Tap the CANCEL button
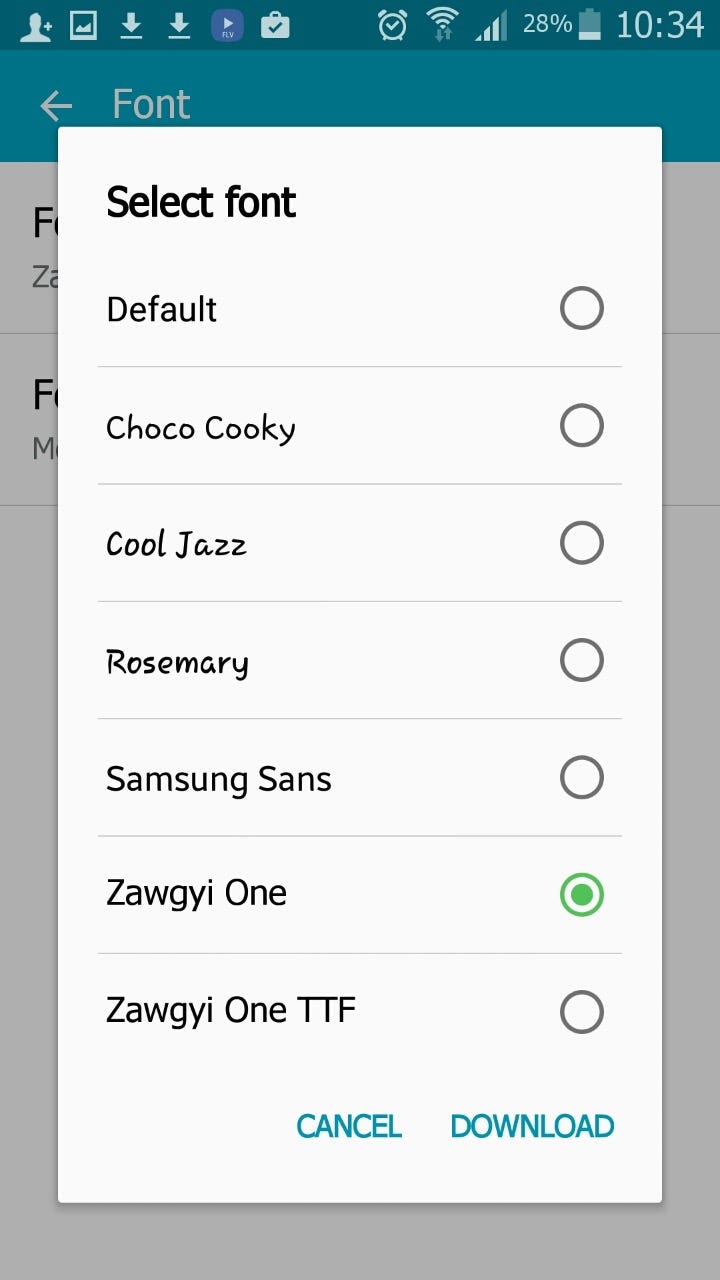This screenshot has height=1280, width=720. click(349, 1126)
